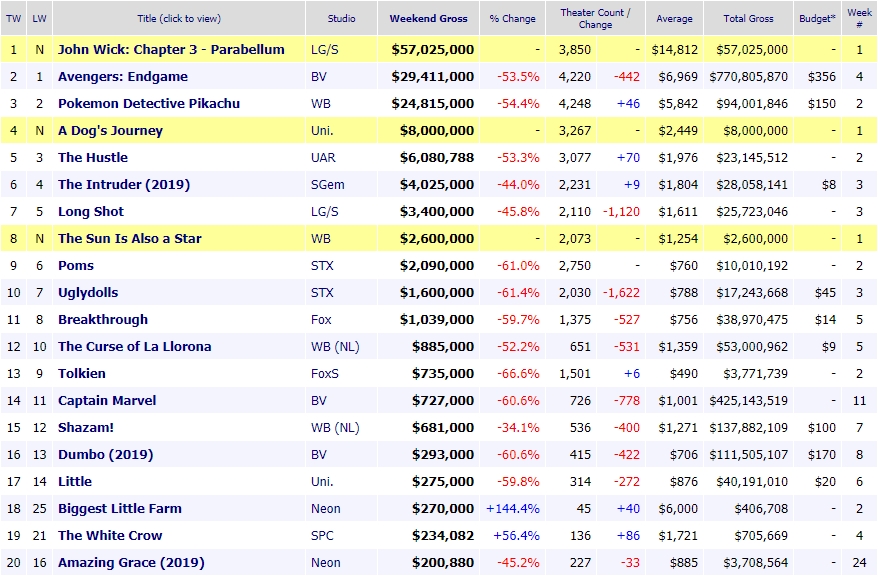
Task: Click the A Dog's Journey title
Action: tap(110, 130)
